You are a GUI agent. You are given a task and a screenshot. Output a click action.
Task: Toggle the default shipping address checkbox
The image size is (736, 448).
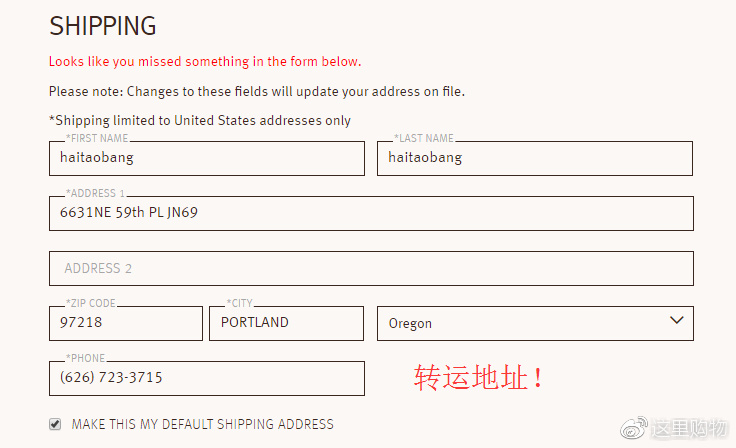[55, 424]
